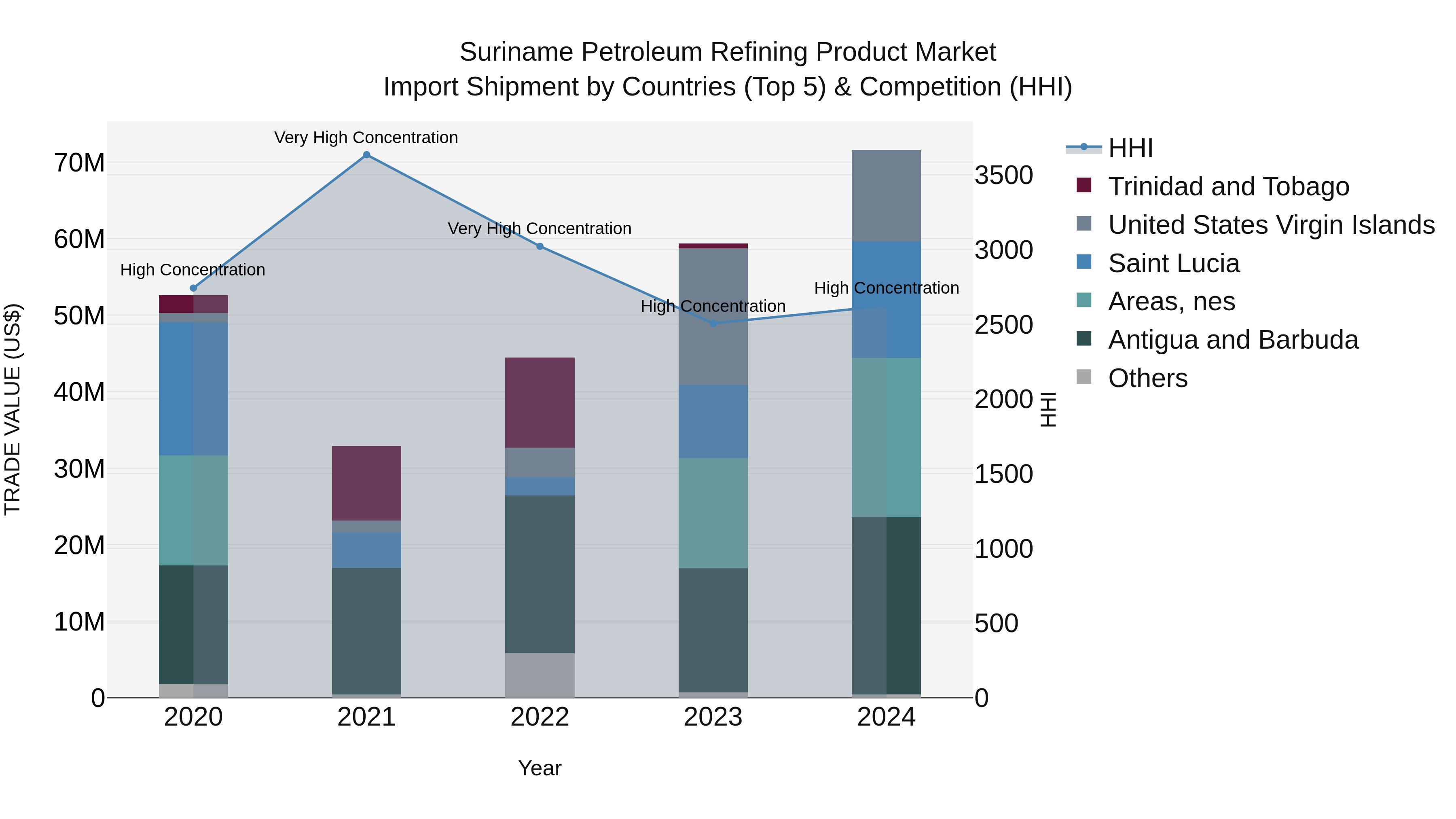Image resolution: width=1456 pixels, height=819 pixels.
Task: Click the Saint Lucia blue legend swatch
Action: coord(1084,262)
